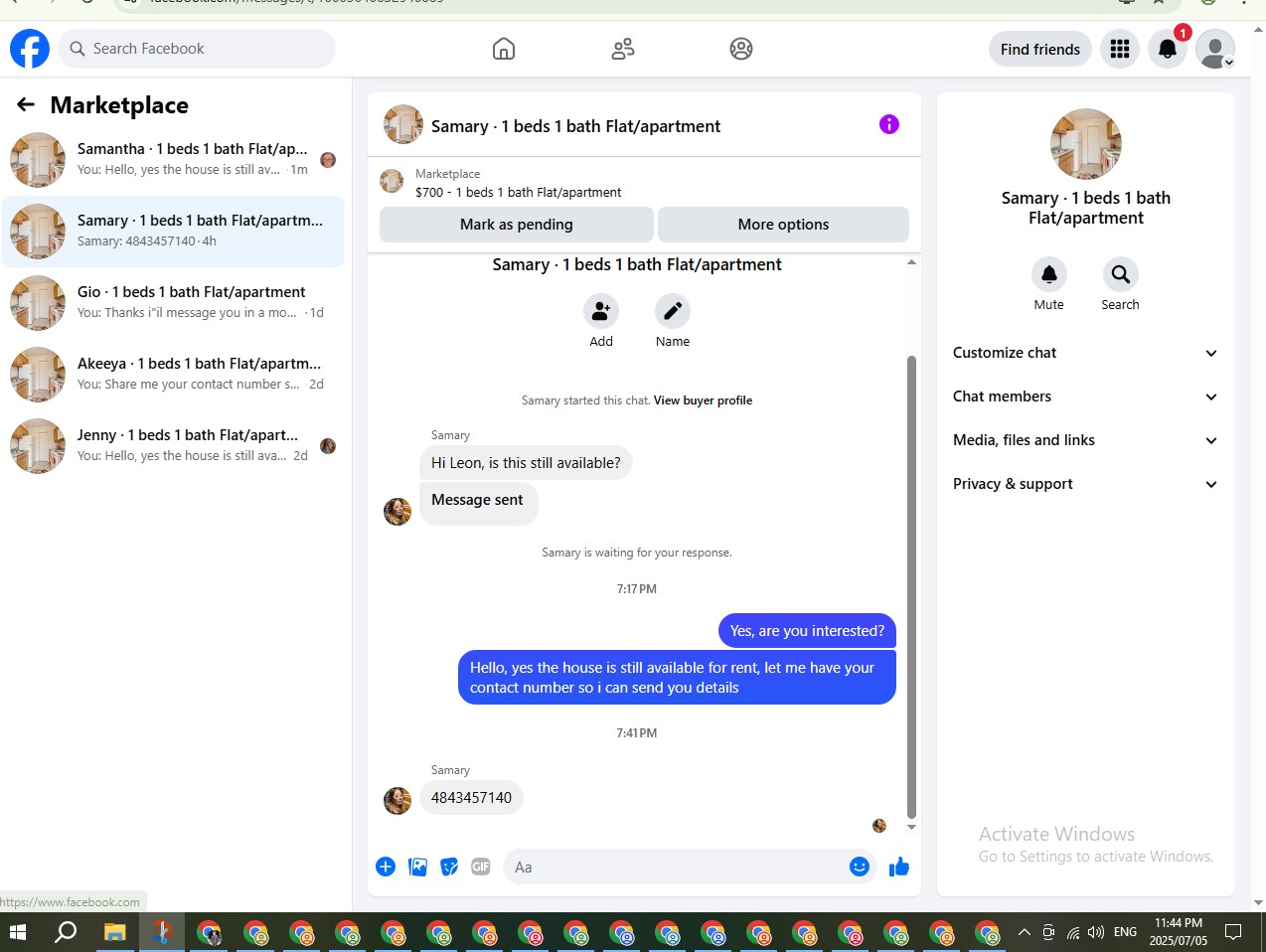Open the Home icon in top navigation

pos(504,49)
